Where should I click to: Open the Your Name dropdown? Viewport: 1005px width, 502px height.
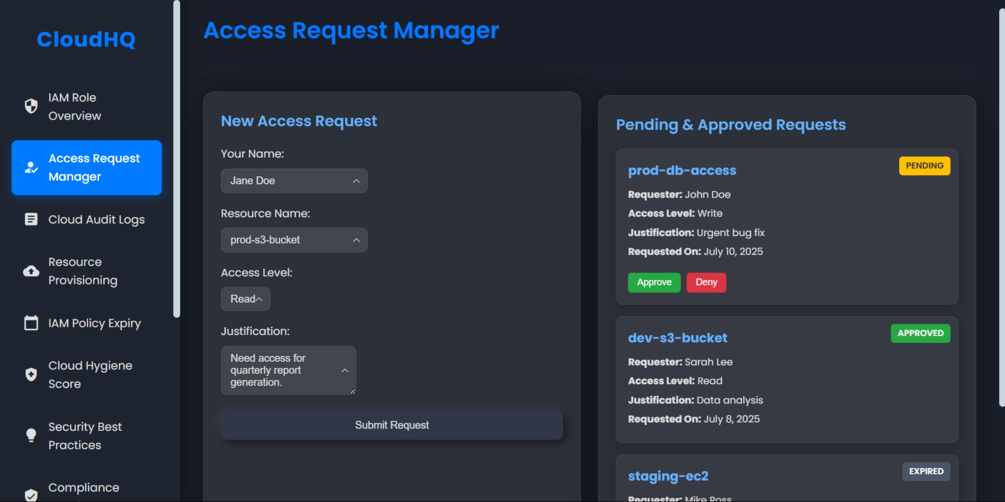(x=294, y=181)
